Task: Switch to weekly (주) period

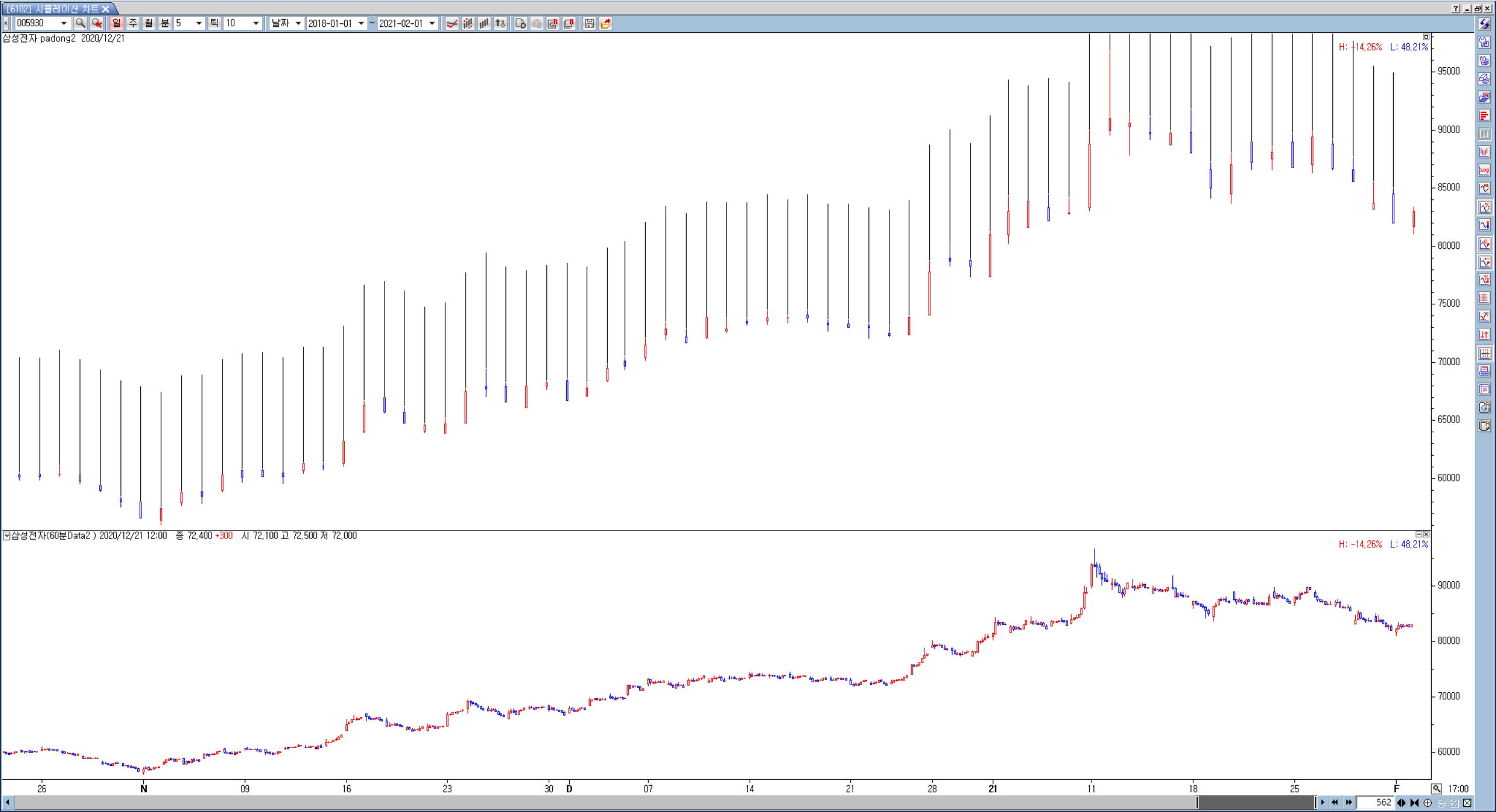Action: point(133,23)
